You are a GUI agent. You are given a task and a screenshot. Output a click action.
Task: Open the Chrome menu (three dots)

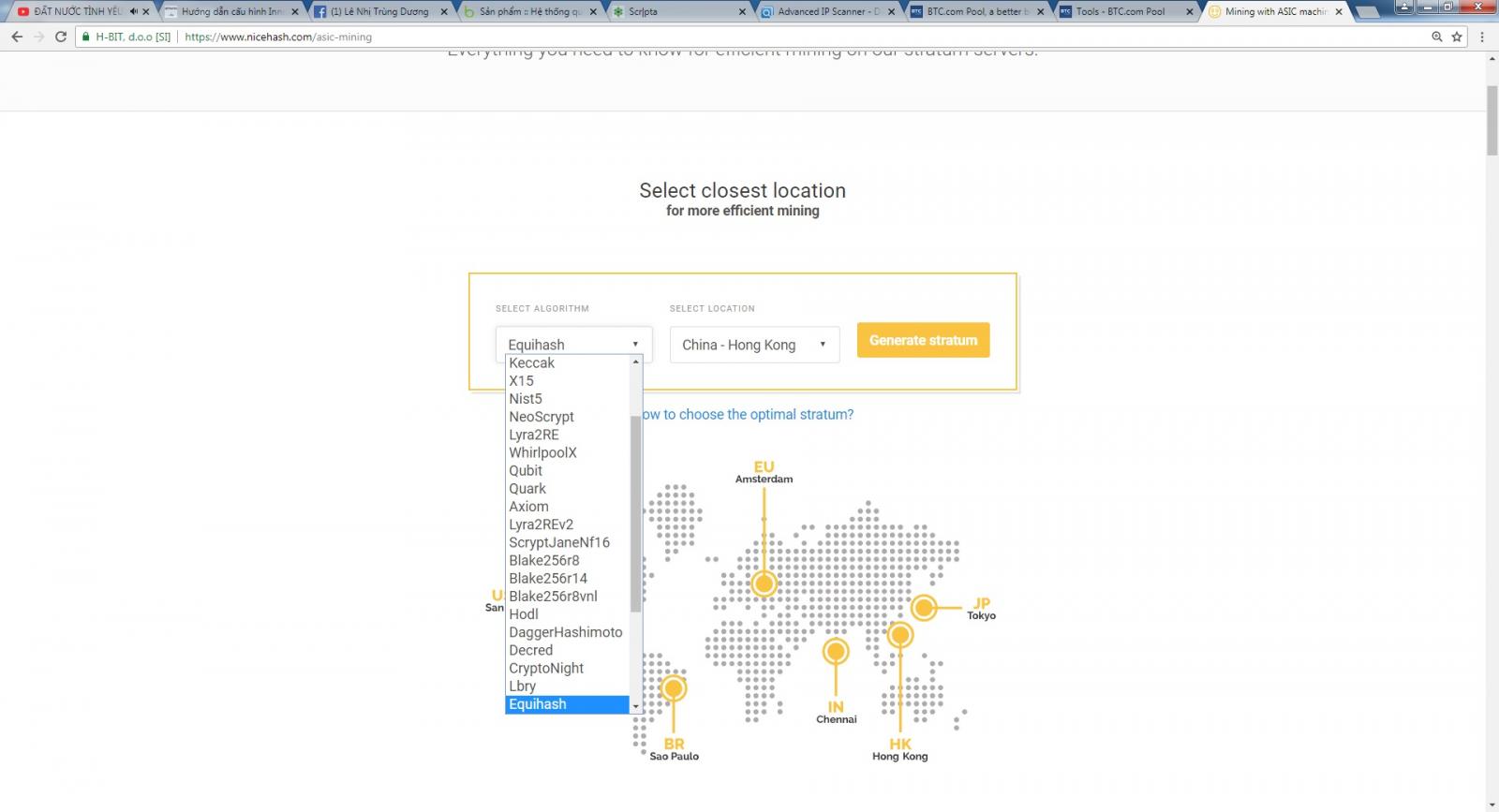click(x=1482, y=37)
